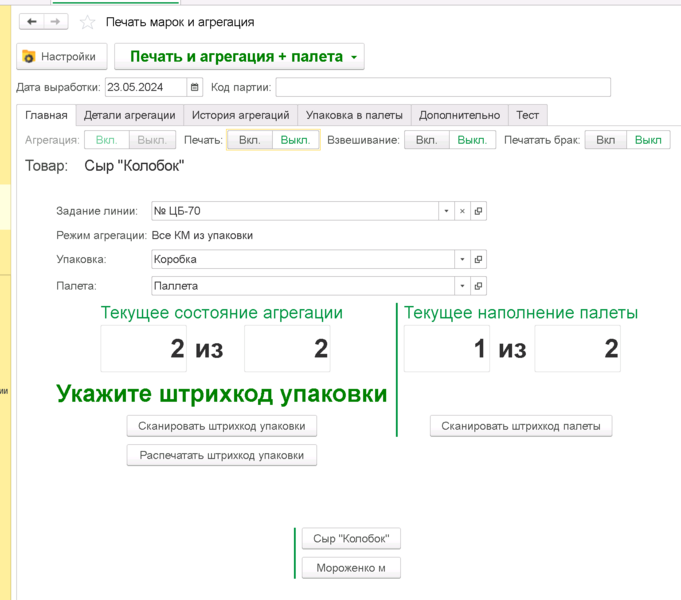The width and height of the screenshot is (681, 600).
Task: Click the back navigation arrow
Action: coord(33,22)
